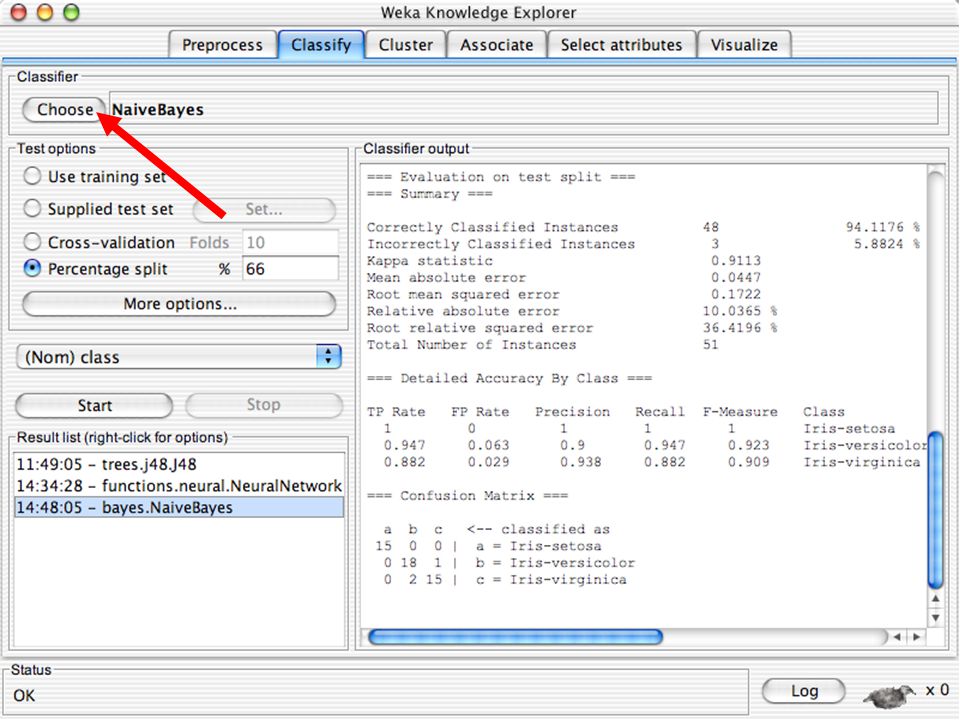Click the horizontal scrollbar thumb in Classifier output
The height and width of the screenshot is (720, 960).
point(516,637)
